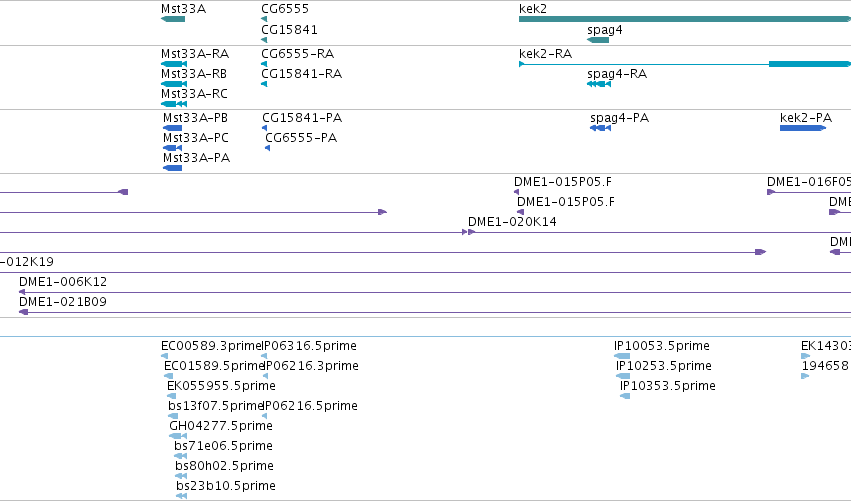Open the CG6555 gene label
Image resolution: width=851 pixels, height=501 pixels.
coord(285,9)
